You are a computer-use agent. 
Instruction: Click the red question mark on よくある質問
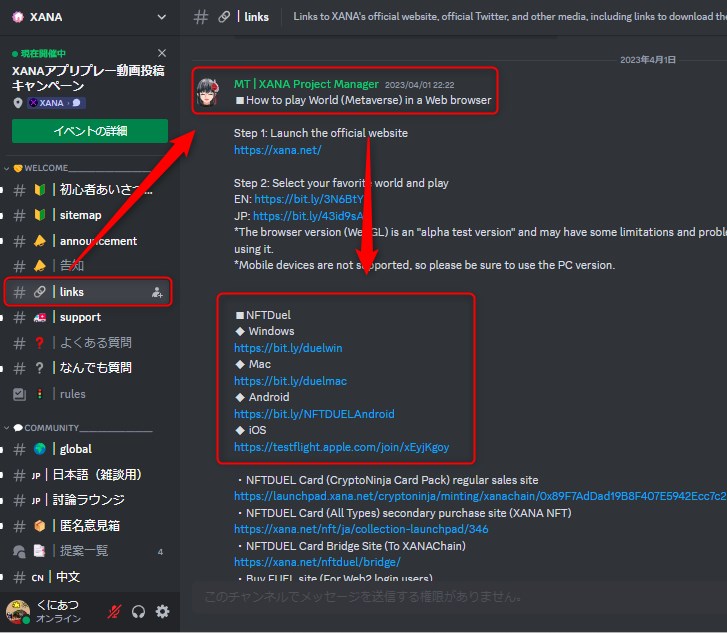click(39, 343)
